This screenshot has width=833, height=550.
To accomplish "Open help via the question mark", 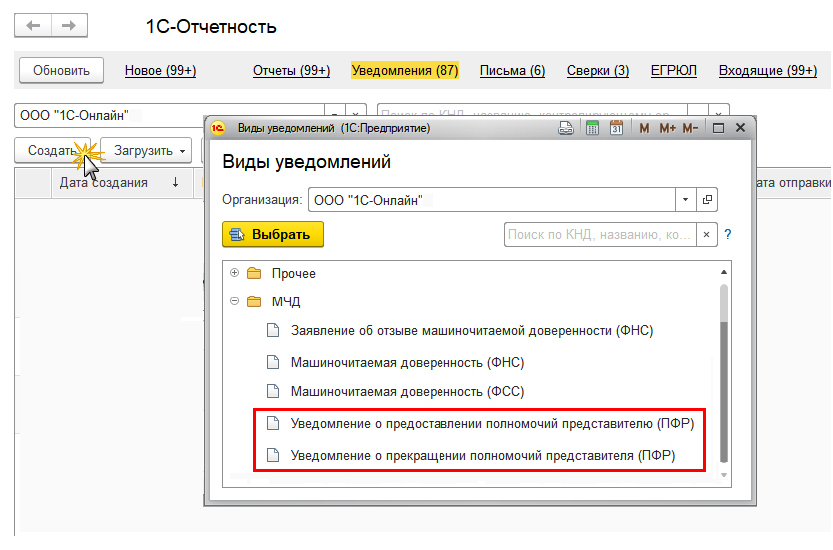I will pos(728,234).
